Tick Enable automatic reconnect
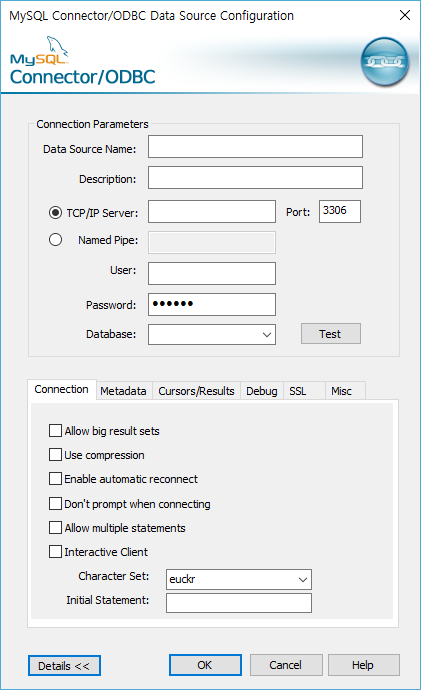 (x=55, y=478)
